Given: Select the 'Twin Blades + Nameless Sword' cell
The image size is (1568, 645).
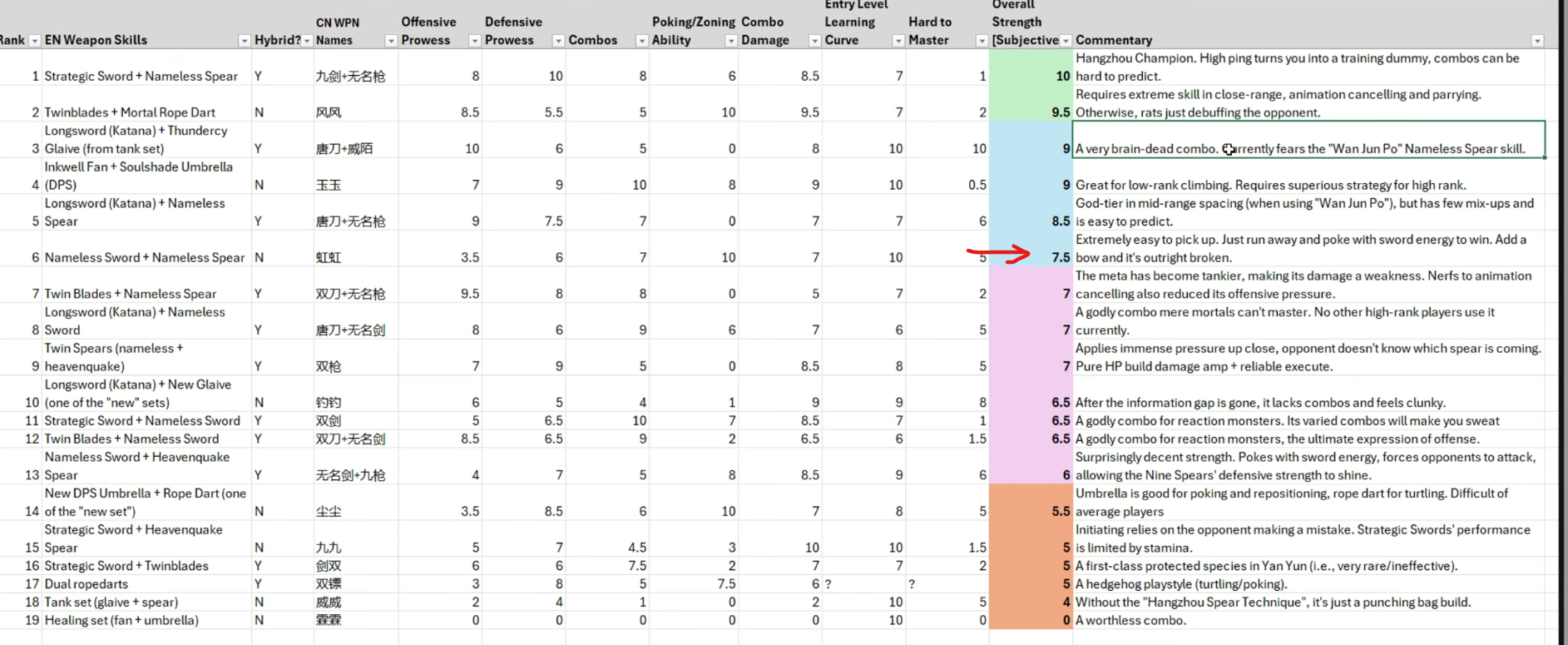Looking at the screenshot, I should pyautogui.click(x=146, y=439).
